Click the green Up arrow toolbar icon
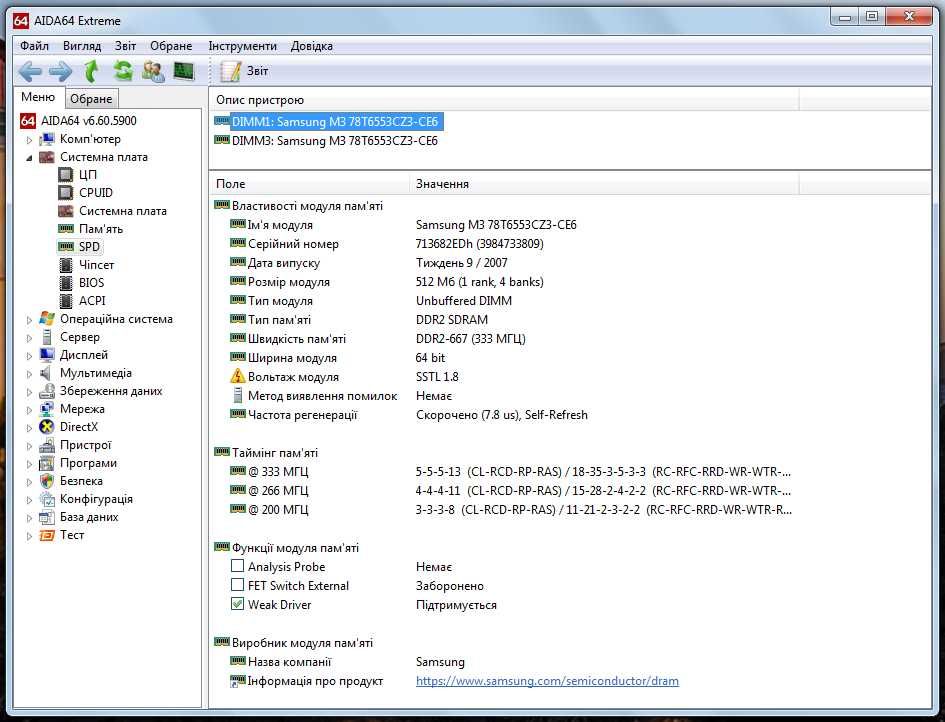This screenshot has width=945, height=722. (92, 71)
